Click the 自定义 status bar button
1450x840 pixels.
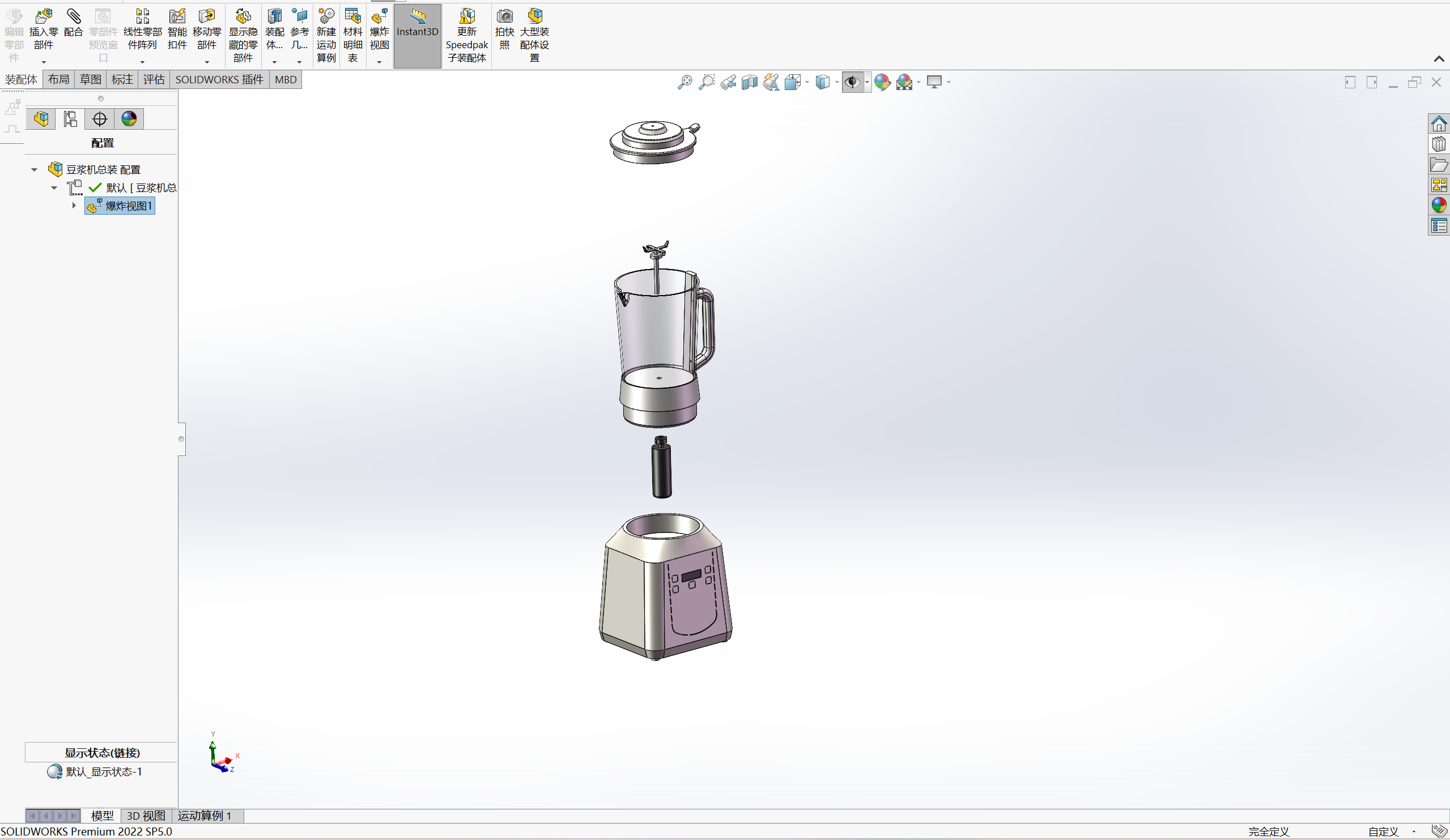pyautogui.click(x=1383, y=832)
